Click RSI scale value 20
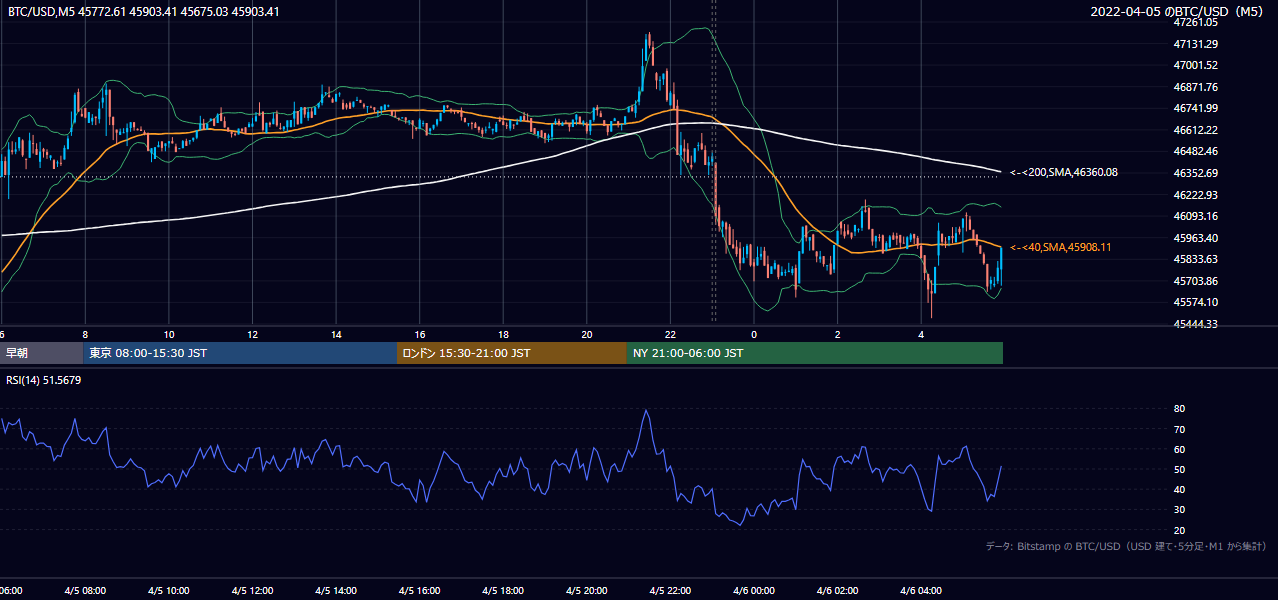Viewport: 1278px width, 600px height. (1180, 530)
